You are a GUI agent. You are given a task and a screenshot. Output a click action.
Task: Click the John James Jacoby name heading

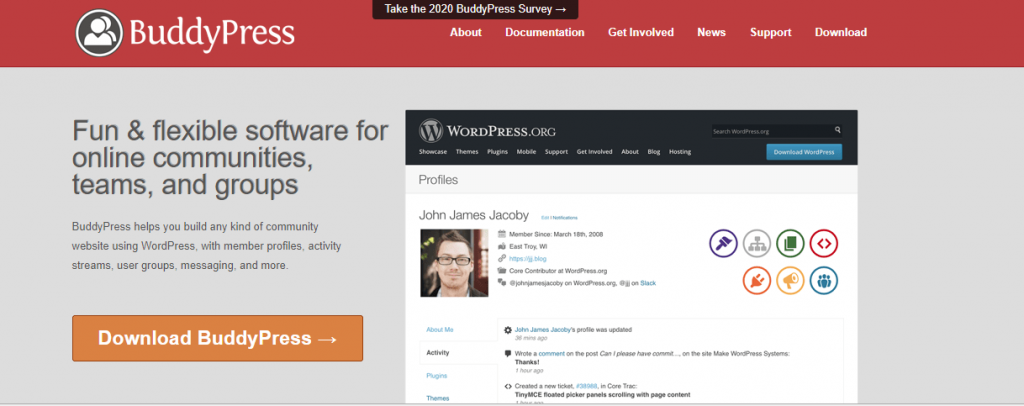coord(473,215)
